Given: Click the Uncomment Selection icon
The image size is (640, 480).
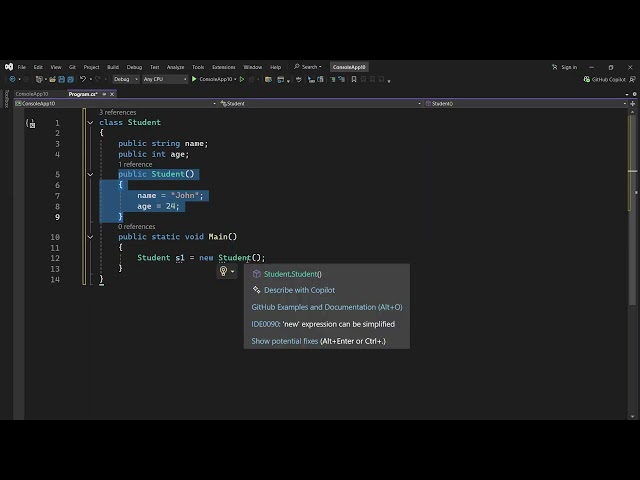Looking at the screenshot, I should (341, 79).
